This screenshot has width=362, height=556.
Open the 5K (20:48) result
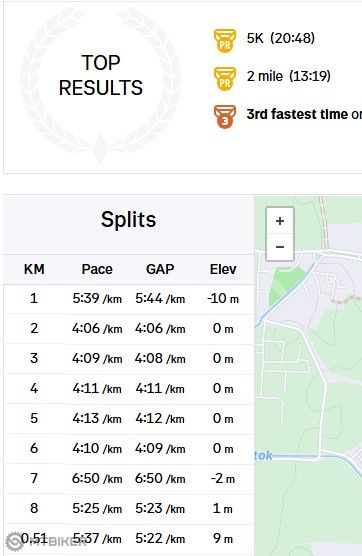pyautogui.click(x=280, y=38)
